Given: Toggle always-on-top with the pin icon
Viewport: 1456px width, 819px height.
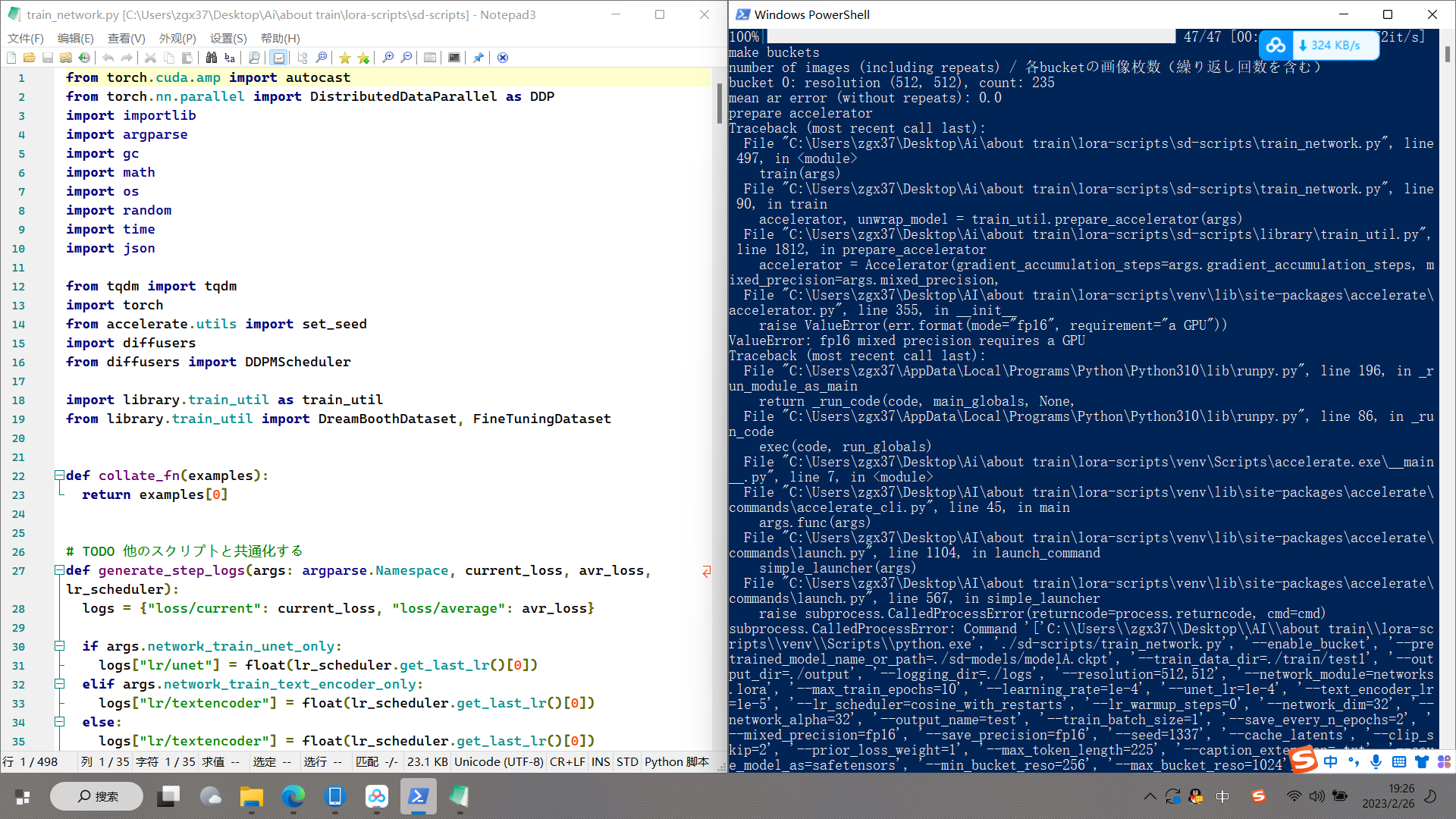Looking at the screenshot, I should [479, 58].
